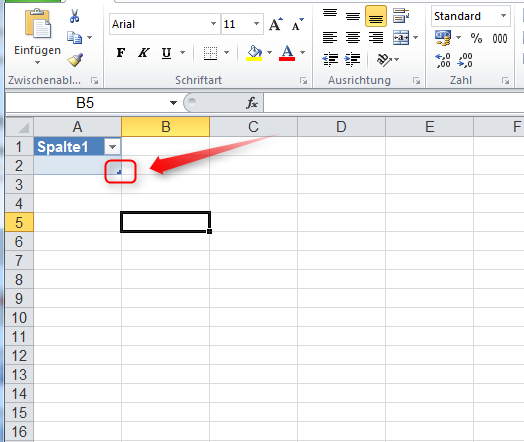524x442 pixels.
Task: Select column C header
Action: [253, 127]
